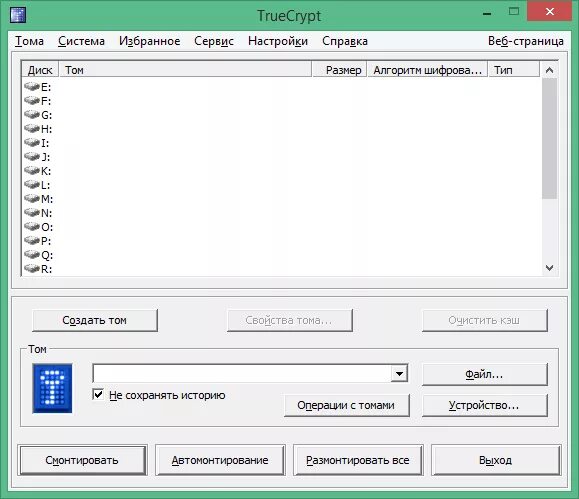Click the drive icon for Q:
This screenshot has width=579, height=499.
[32, 255]
